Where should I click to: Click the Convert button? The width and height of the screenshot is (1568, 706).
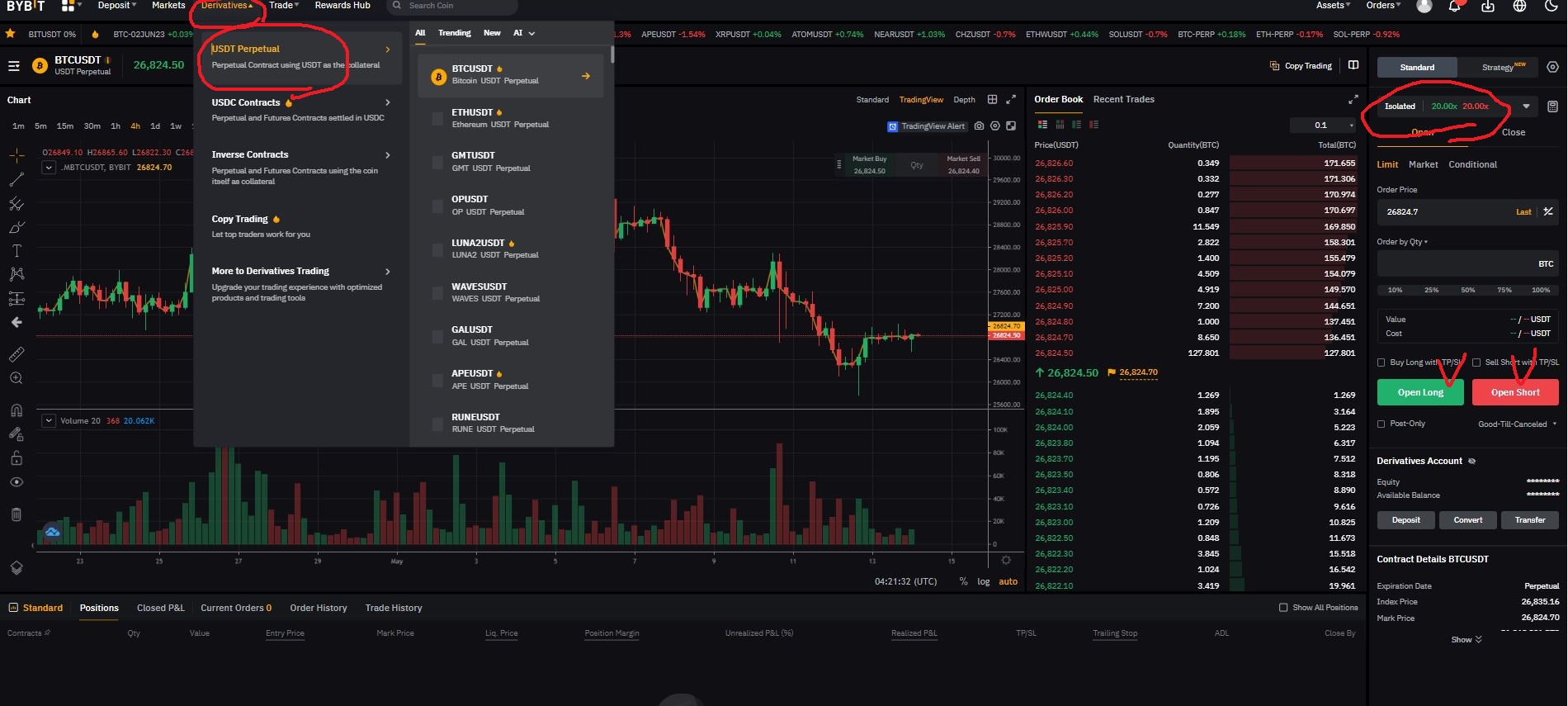coord(1468,520)
